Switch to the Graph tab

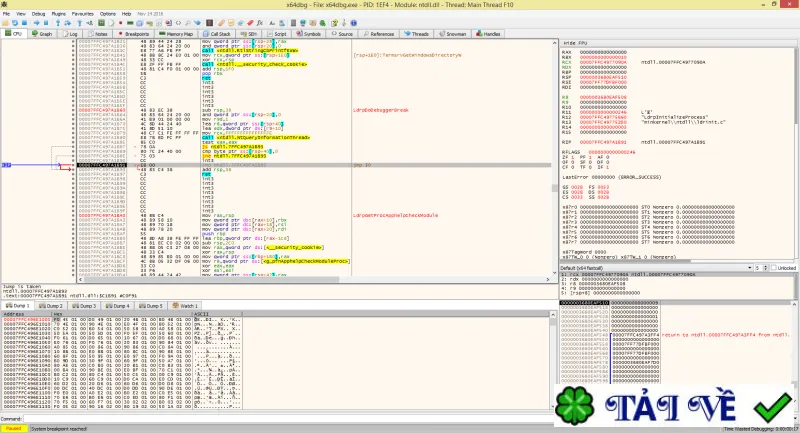pos(42,34)
